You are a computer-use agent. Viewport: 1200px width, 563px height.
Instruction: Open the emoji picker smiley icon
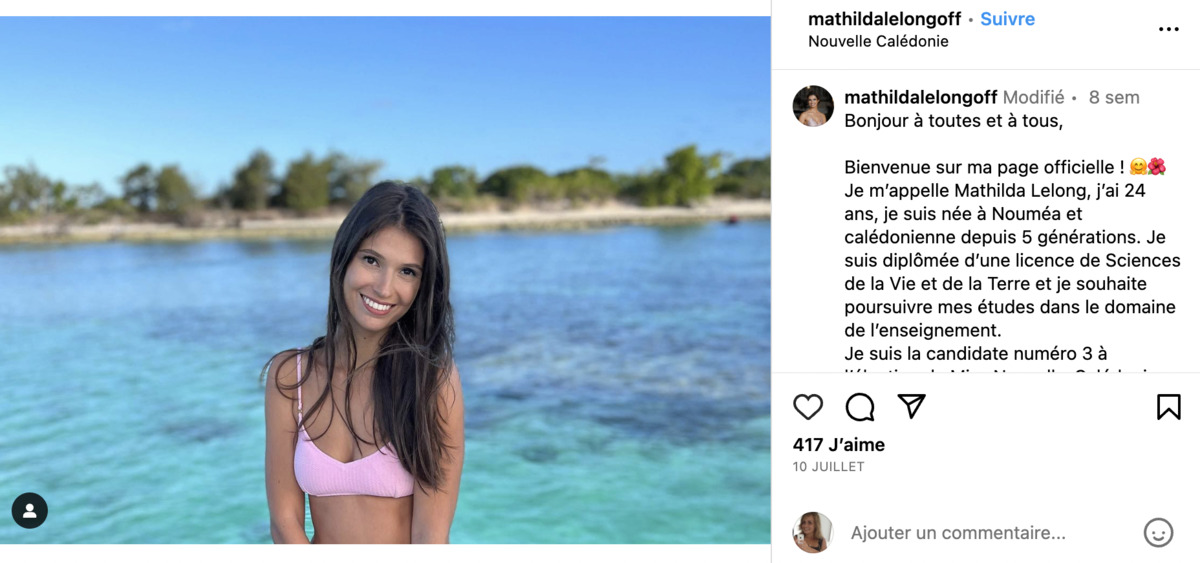[x=1158, y=532]
